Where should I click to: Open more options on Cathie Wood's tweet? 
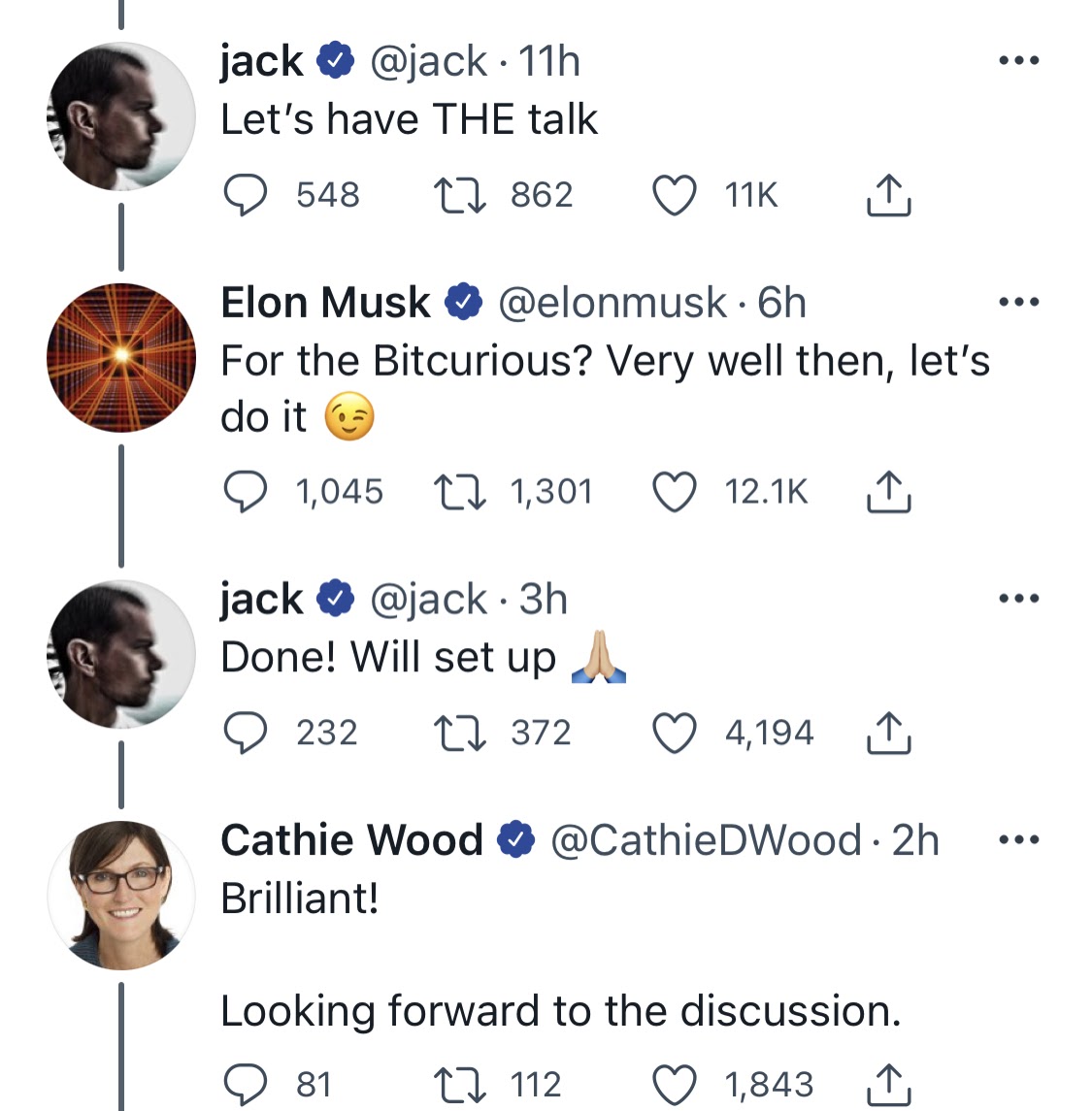(x=1019, y=840)
